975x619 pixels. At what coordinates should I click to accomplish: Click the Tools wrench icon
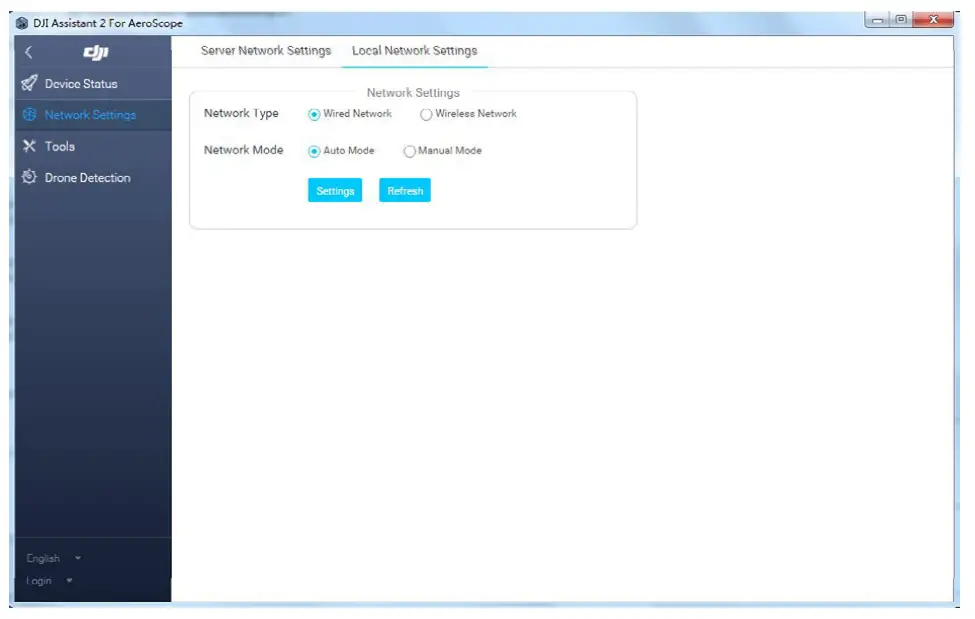tap(29, 146)
